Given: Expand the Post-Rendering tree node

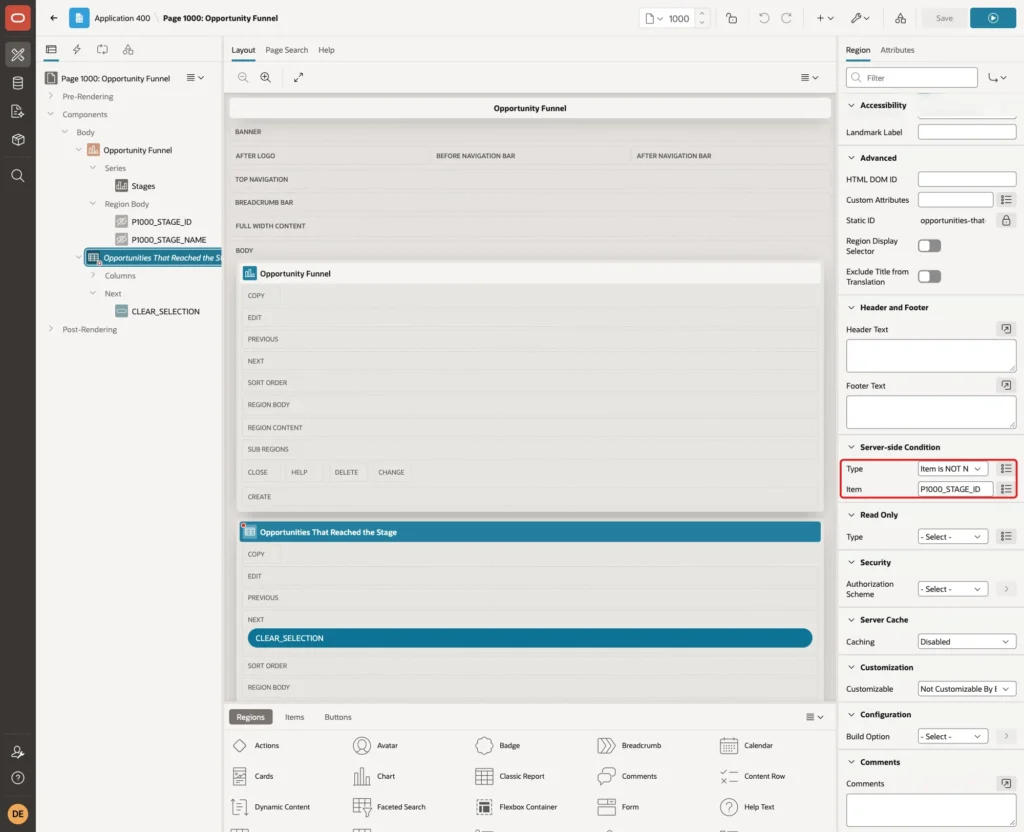Looking at the screenshot, I should [x=51, y=329].
